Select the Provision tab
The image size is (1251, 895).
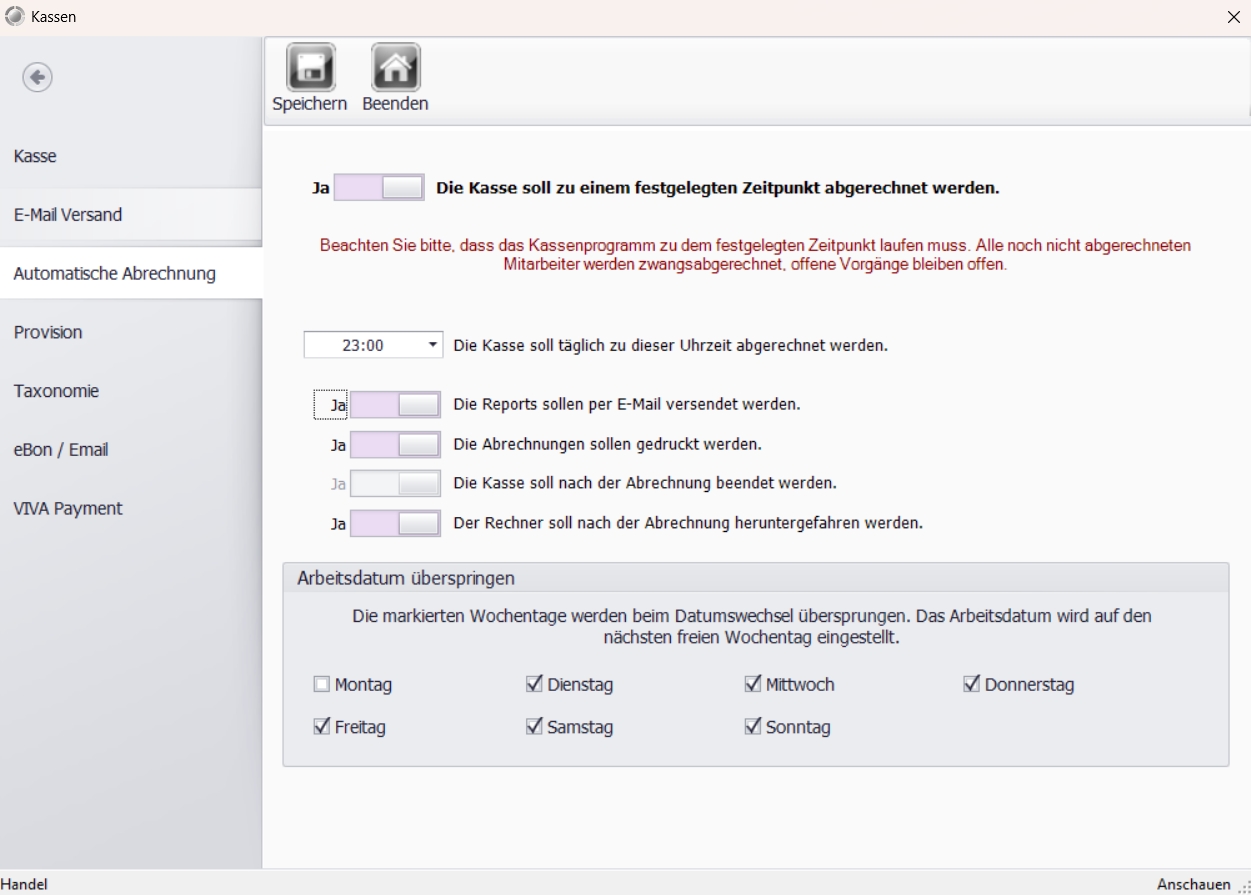(48, 332)
